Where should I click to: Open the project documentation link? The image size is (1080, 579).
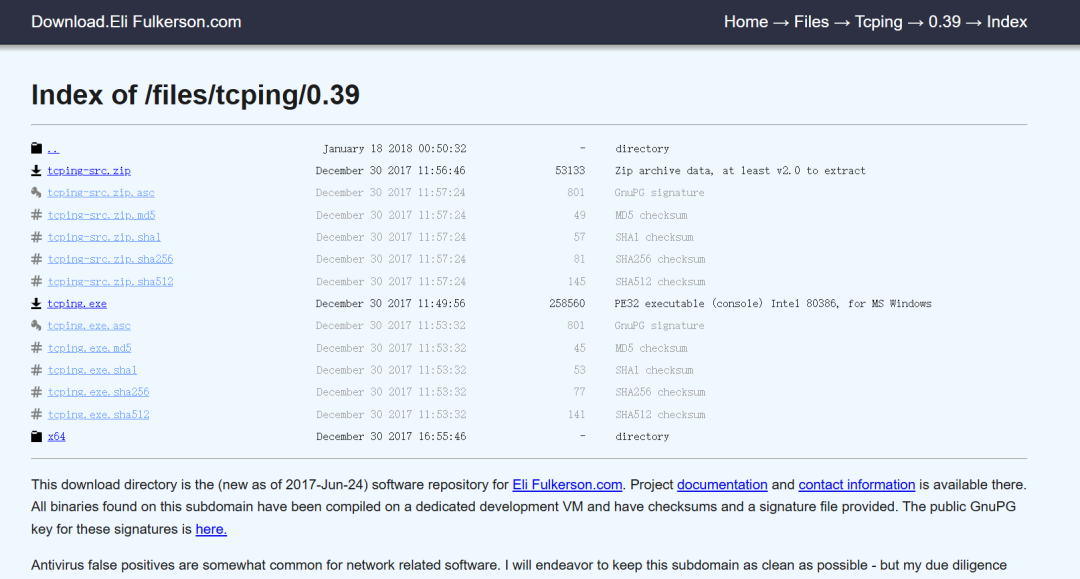[x=722, y=485]
